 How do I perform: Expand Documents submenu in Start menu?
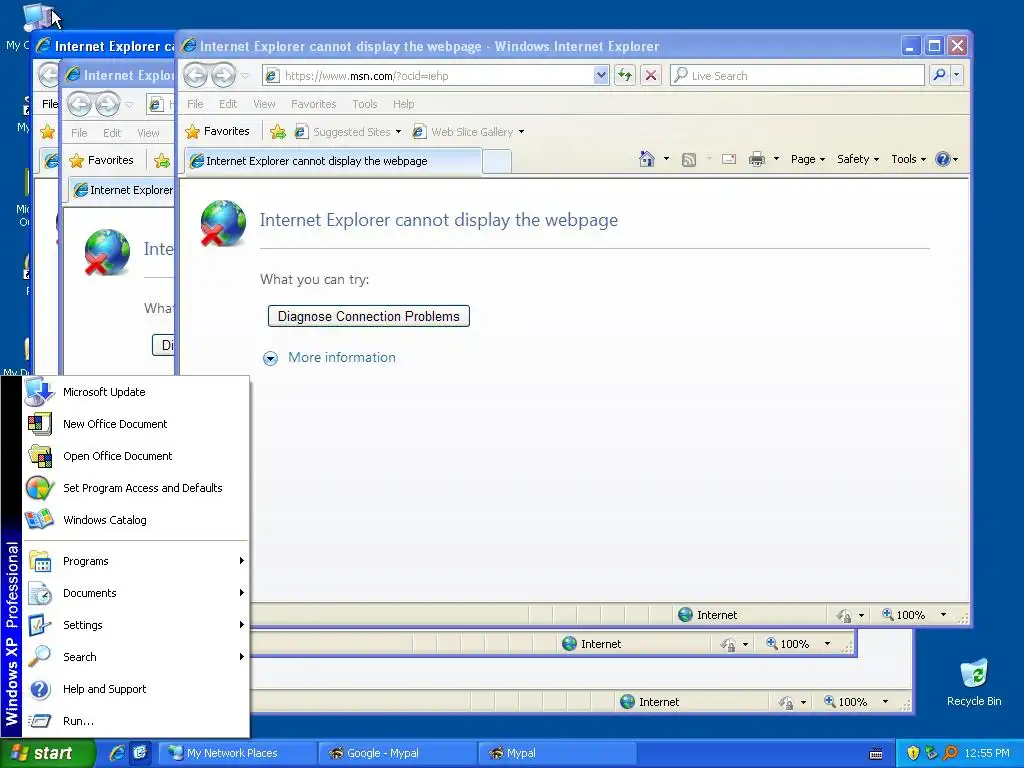pos(136,593)
